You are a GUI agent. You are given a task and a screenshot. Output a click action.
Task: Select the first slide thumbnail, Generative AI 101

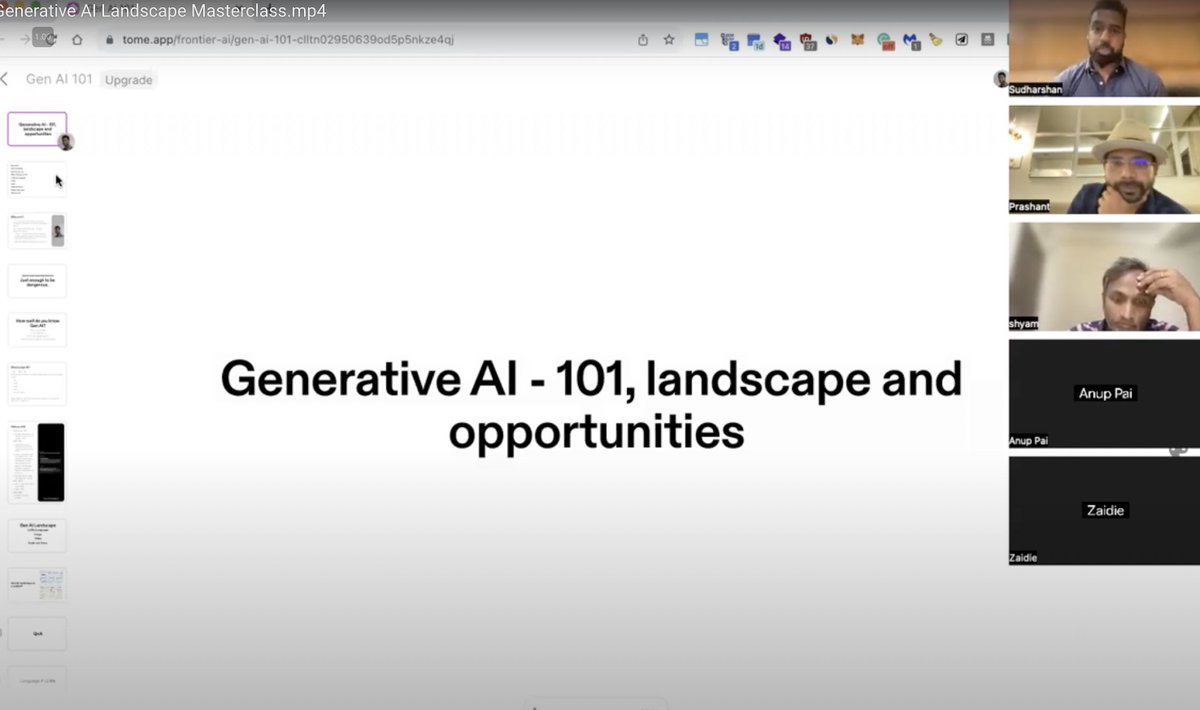pos(37,129)
